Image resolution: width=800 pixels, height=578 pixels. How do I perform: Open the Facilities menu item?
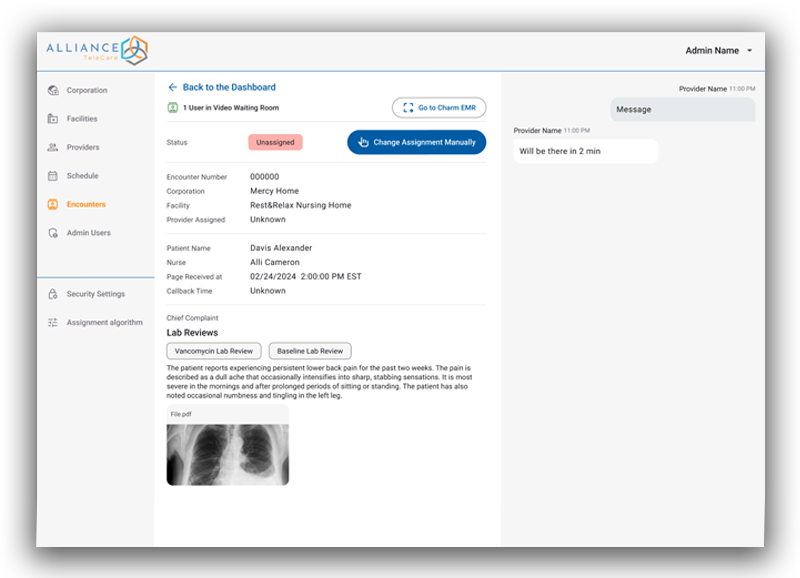82,119
